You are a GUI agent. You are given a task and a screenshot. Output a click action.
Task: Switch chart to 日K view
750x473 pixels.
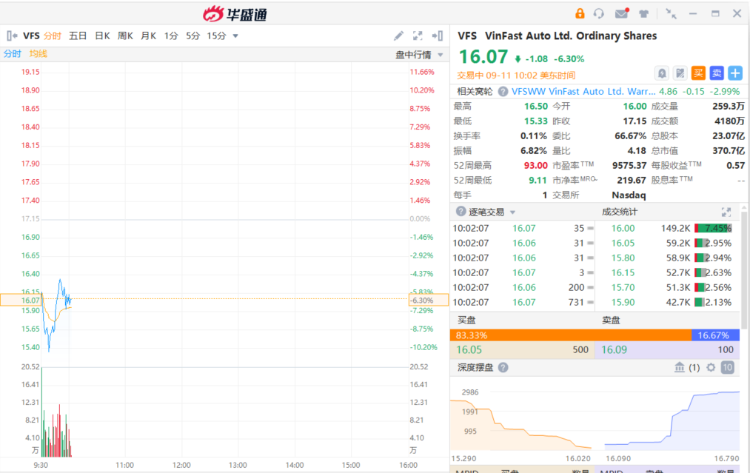click(x=102, y=36)
